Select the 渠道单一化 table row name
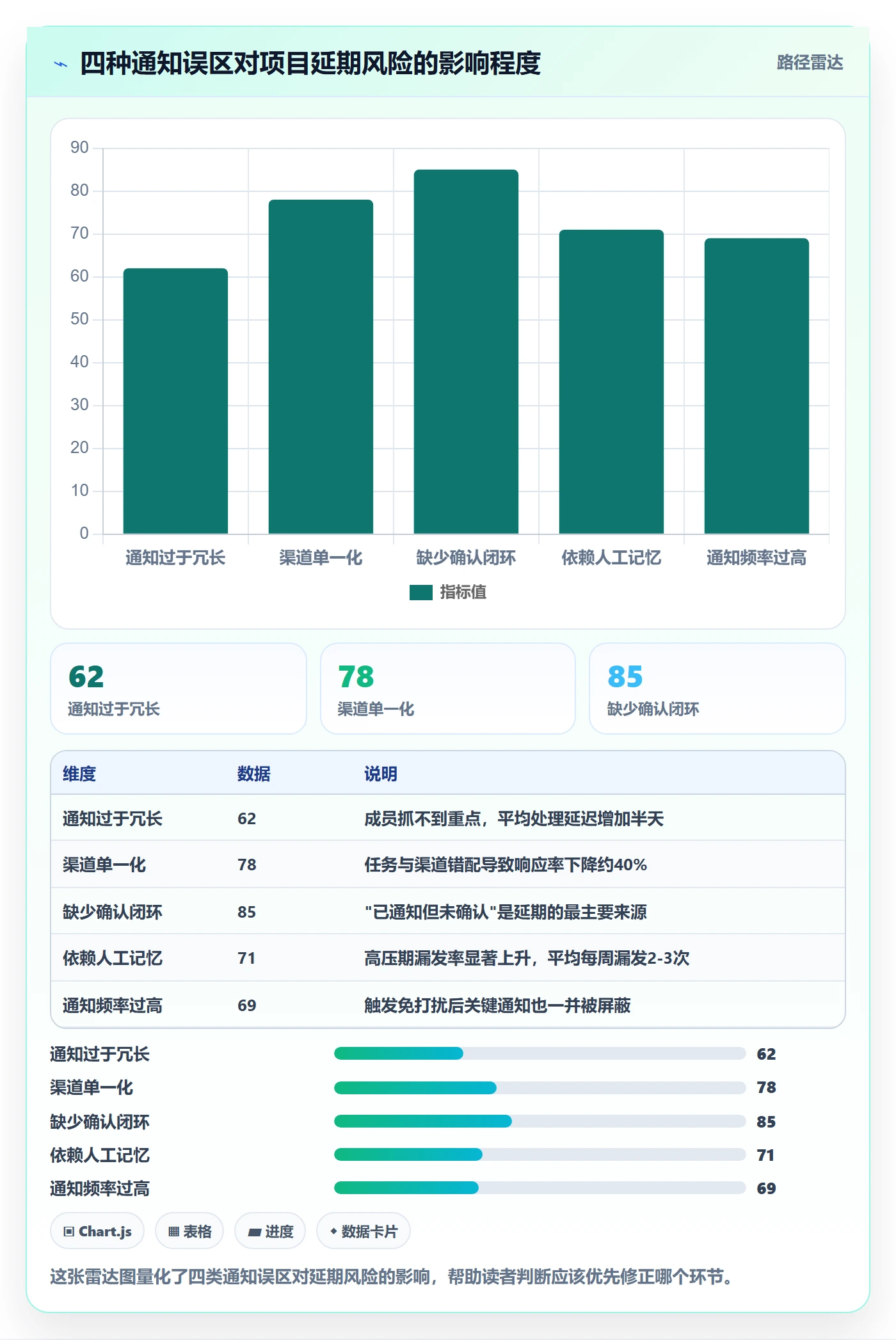896x1340 pixels. coord(104,865)
